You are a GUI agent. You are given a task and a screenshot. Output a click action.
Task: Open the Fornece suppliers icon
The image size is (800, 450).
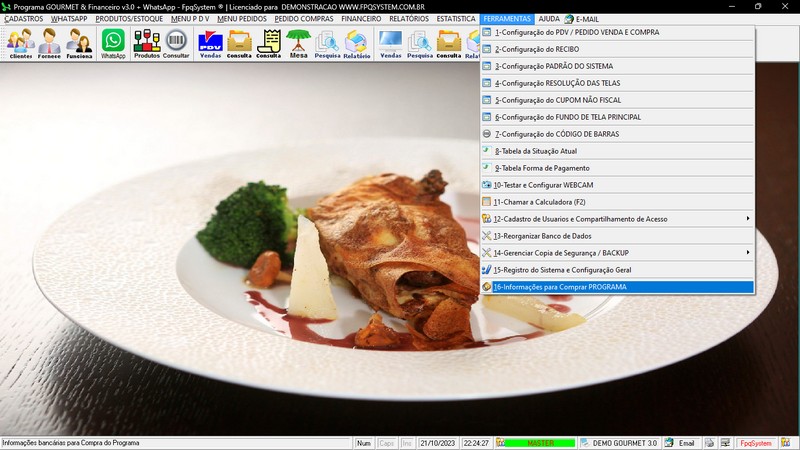(49, 43)
